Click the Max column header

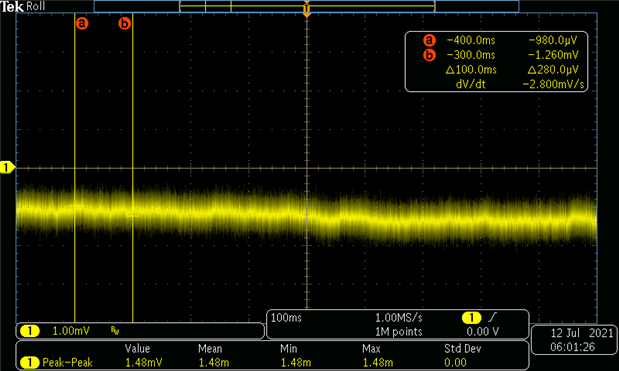coord(371,349)
